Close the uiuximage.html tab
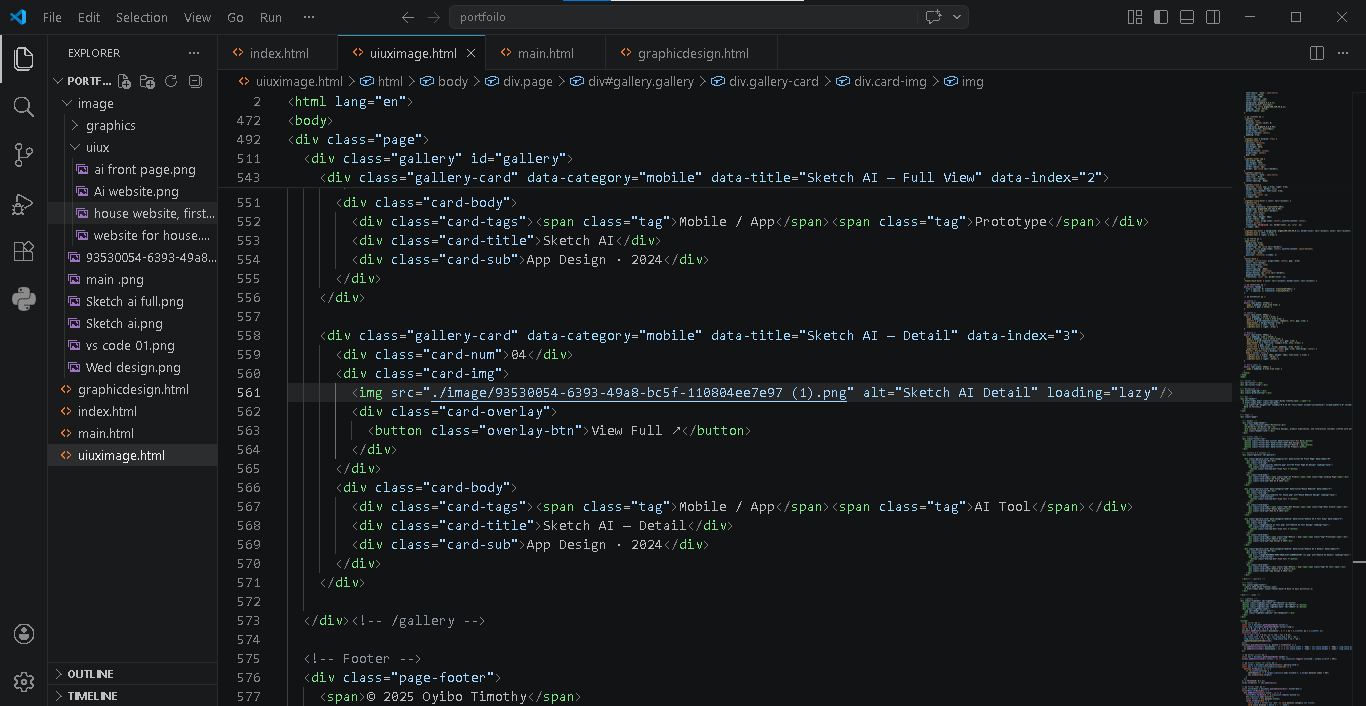Image resolution: width=1366 pixels, height=706 pixels. (472, 53)
